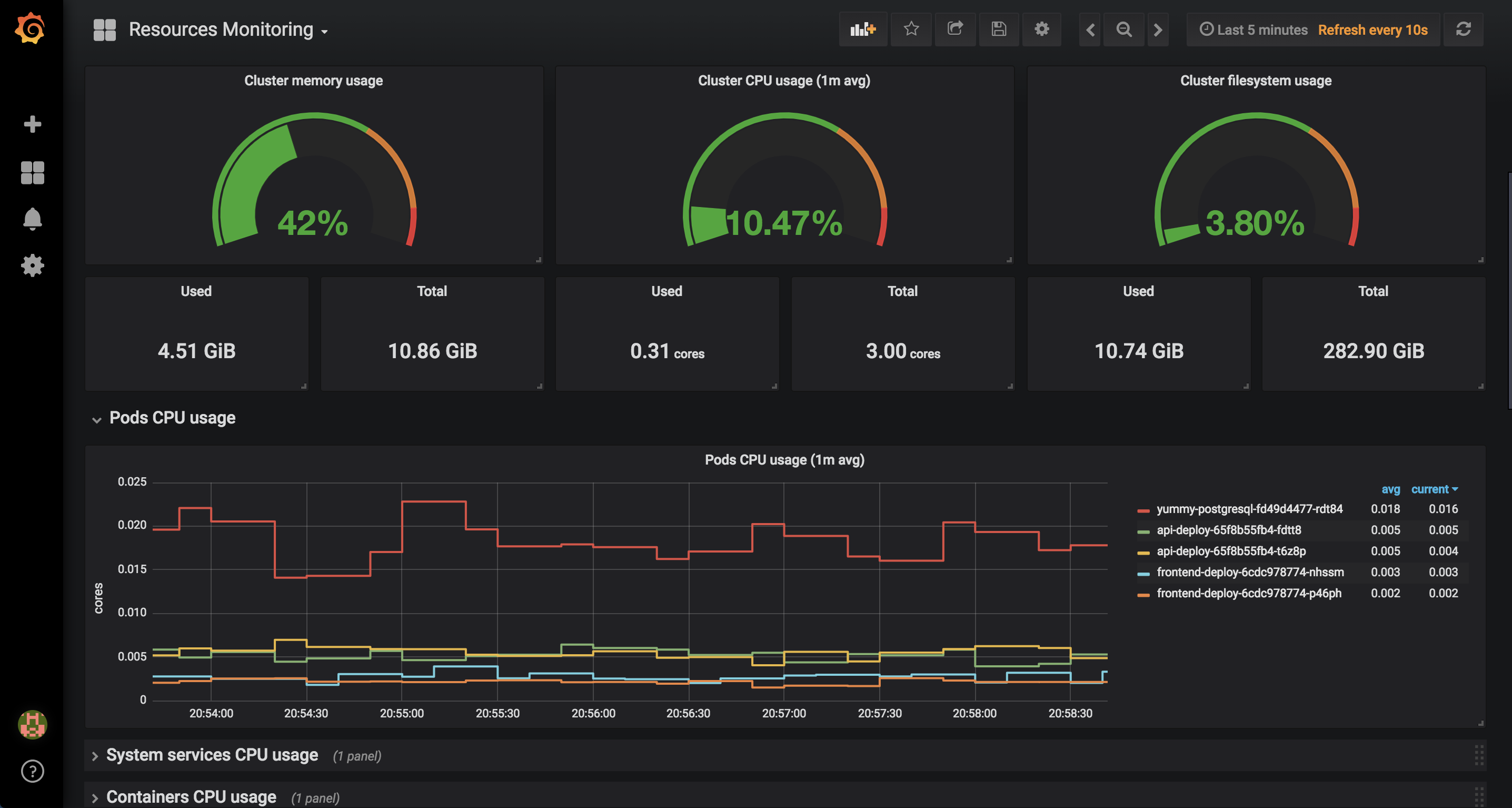The height and width of the screenshot is (808, 1512).
Task: Toggle yummy-postgresql series in legend
Action: coord(1249,509)
